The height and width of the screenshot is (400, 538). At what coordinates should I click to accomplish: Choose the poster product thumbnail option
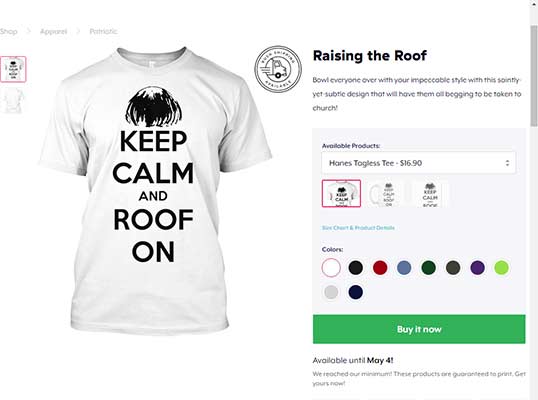coord(430,193)
